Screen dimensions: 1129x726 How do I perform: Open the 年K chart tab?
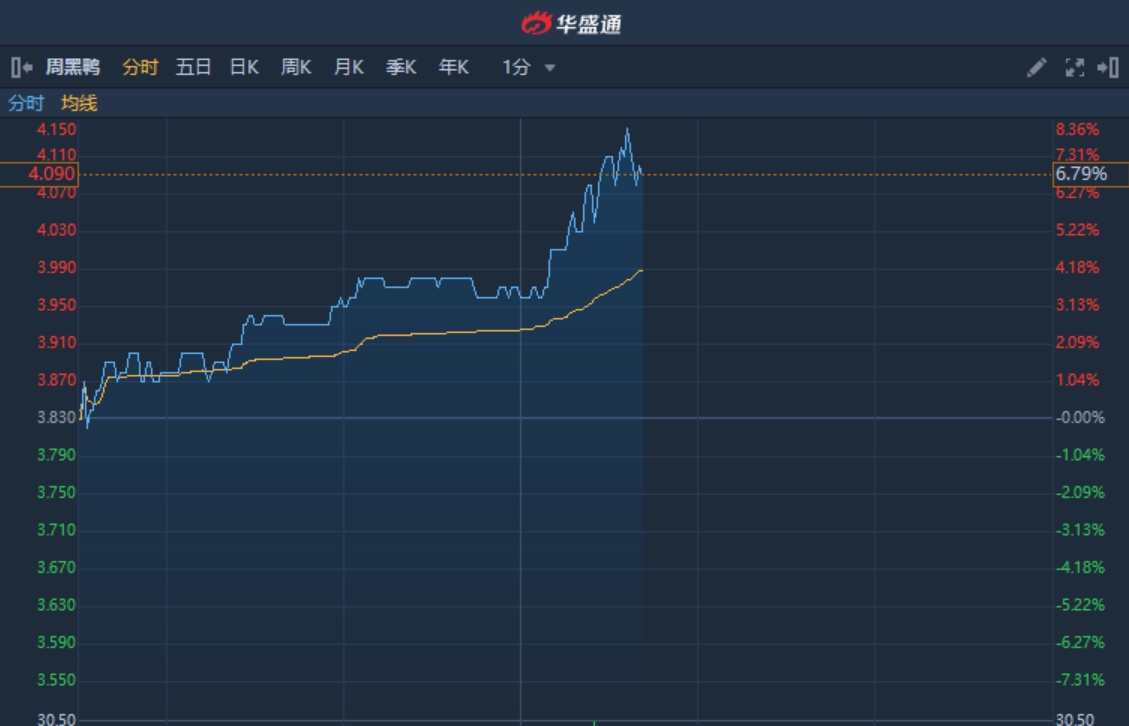453,67
